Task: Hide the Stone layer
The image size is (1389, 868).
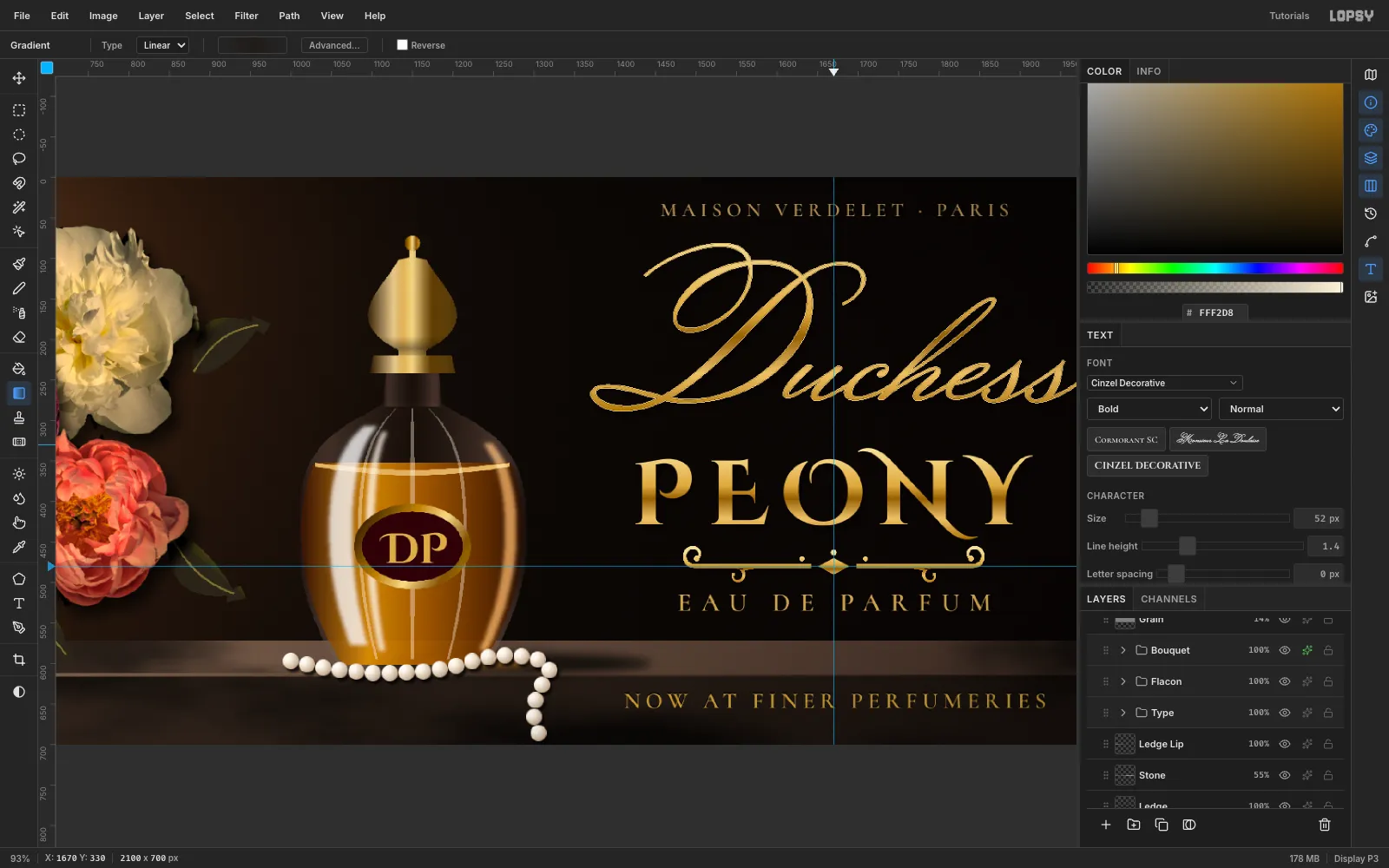Action: (x=1285, y=775)
